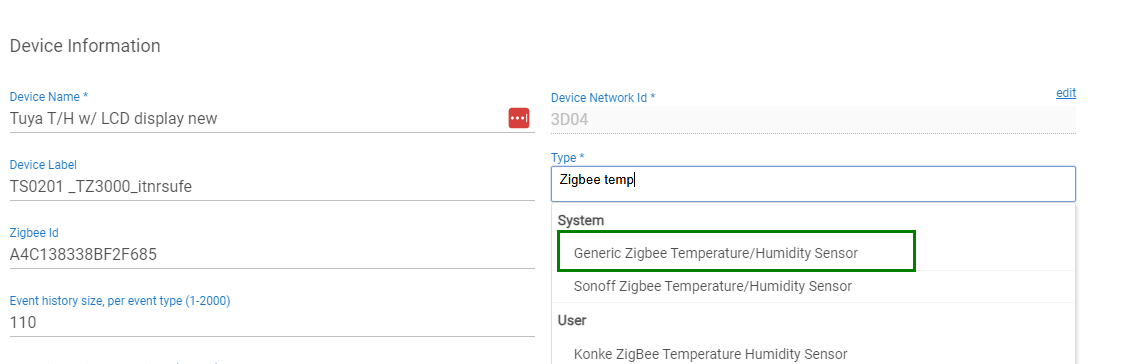The height and width of the screenshot is (364, 1122).
Task: Select the Zigbee Id input field
Action: pyautogui.click(x=272, y=255)
